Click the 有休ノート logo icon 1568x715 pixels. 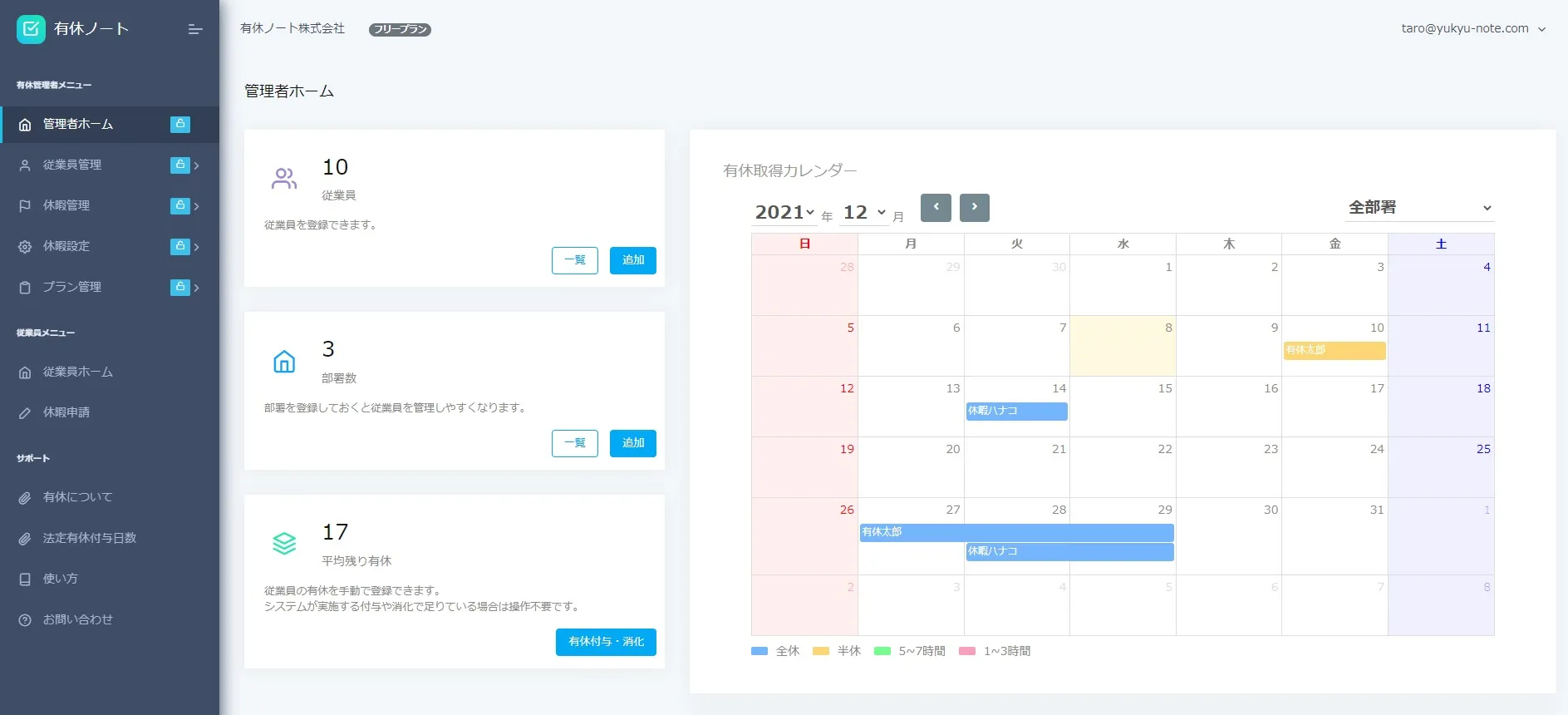31,29
